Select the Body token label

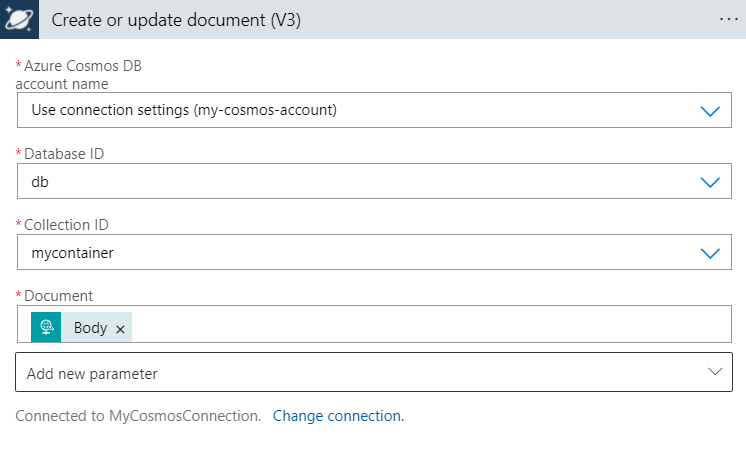pos(90,328)
